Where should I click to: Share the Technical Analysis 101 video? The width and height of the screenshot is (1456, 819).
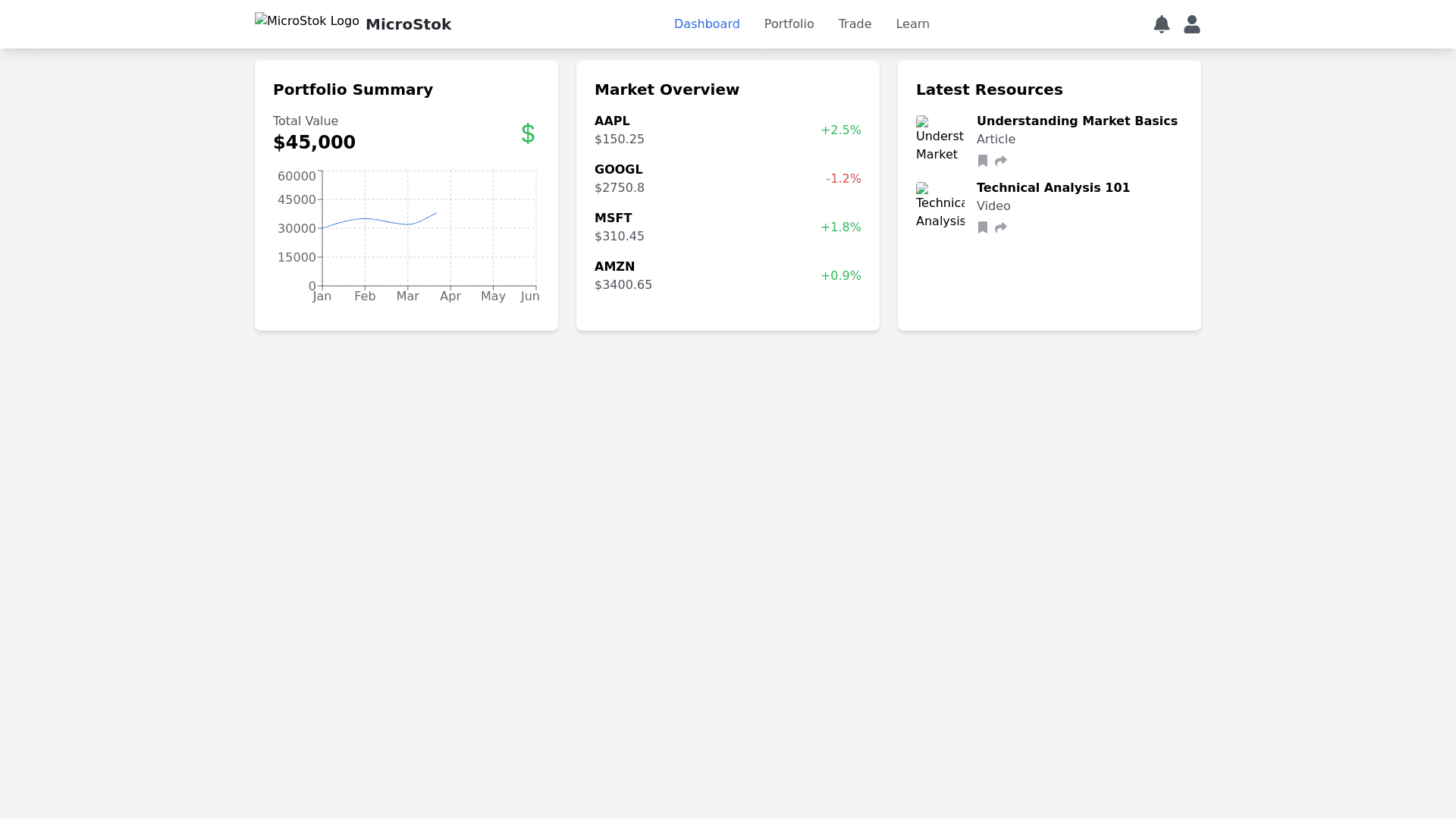point(1001,227)
